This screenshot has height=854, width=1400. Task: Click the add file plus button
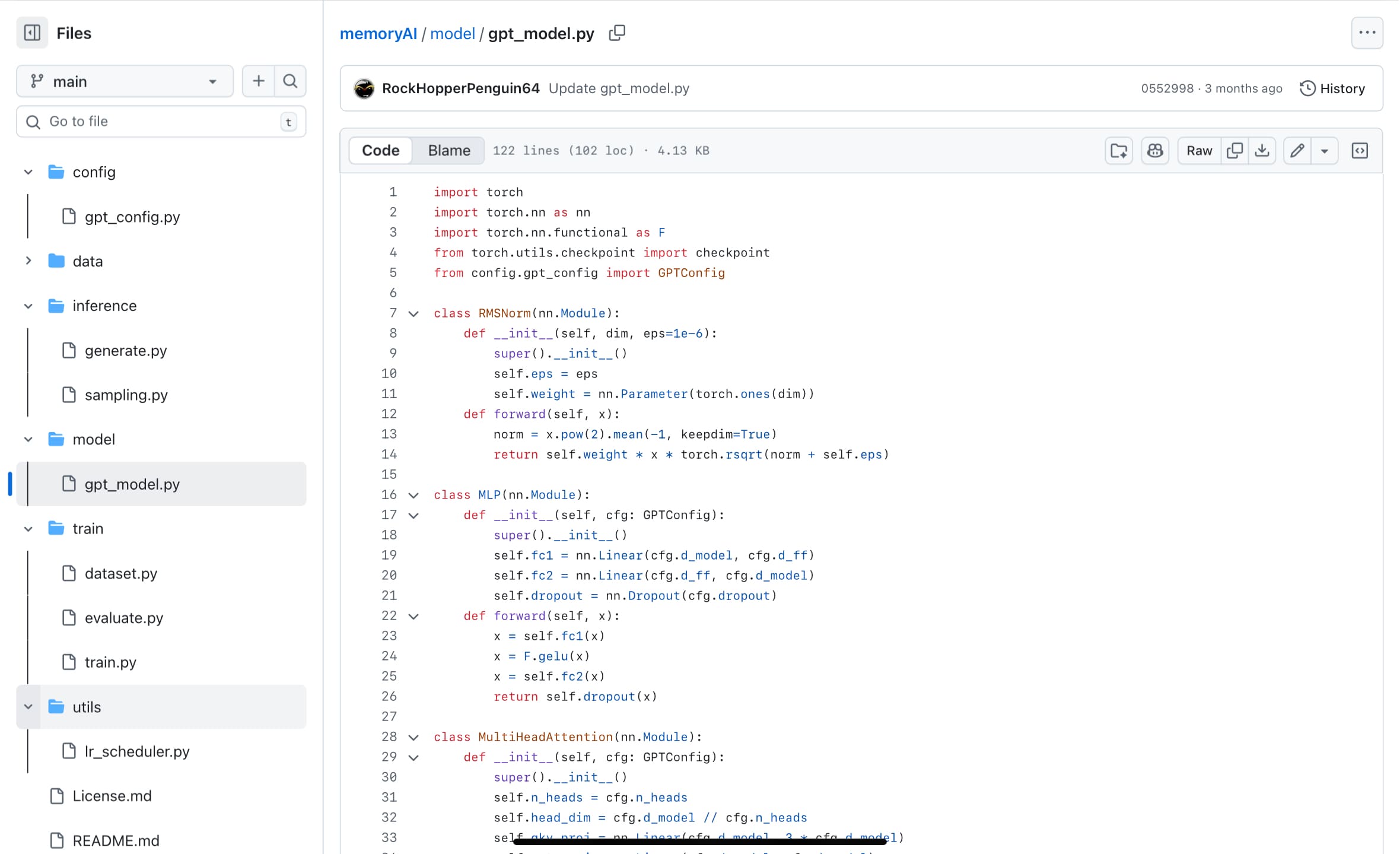tap(259, 81)
